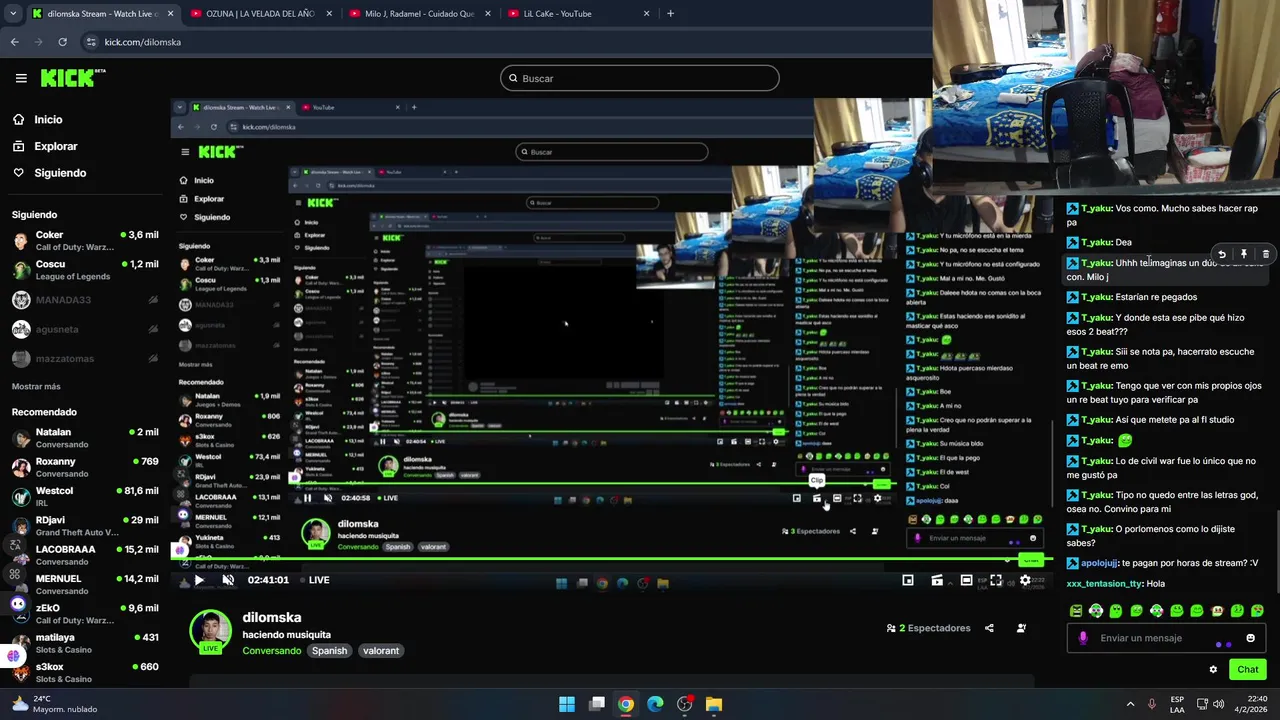
Task: Open player settings gear
Action: click(1025, 580)
